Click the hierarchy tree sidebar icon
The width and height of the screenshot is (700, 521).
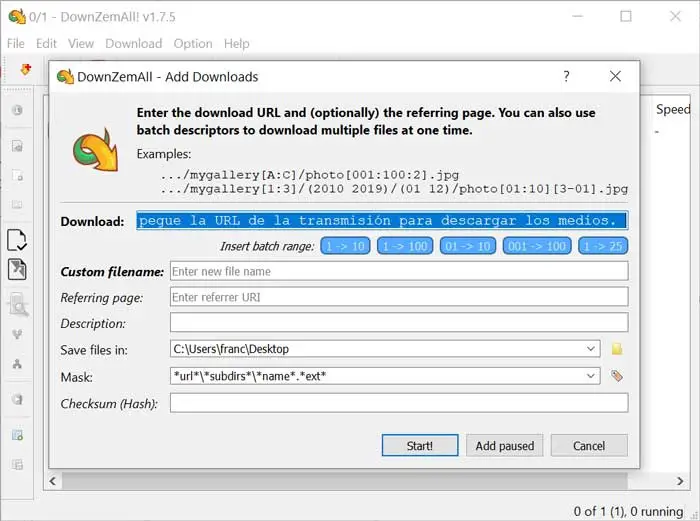[x=17, y=364]
